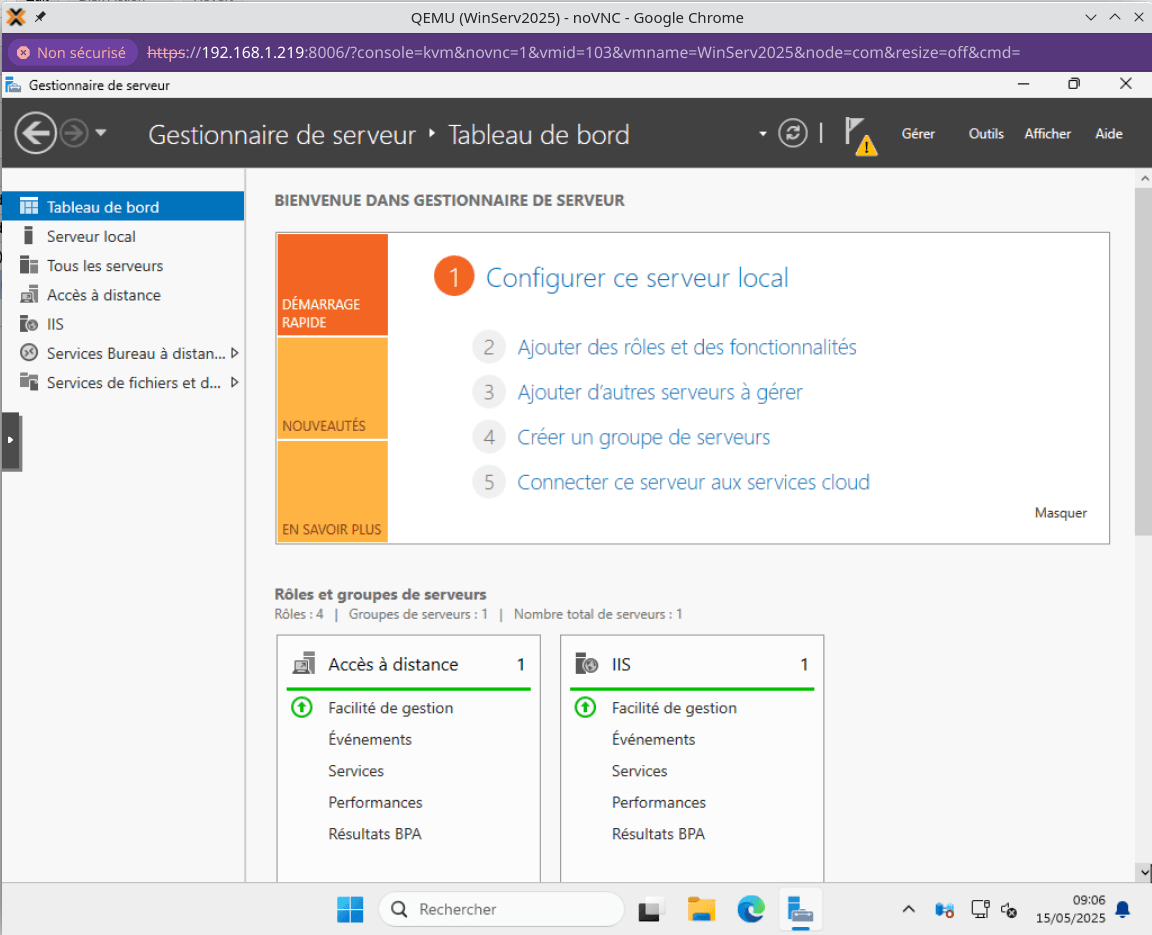Click the IIS sidebar icon
This screenshot has height=935, width=1152.
[x=29, y=324]
